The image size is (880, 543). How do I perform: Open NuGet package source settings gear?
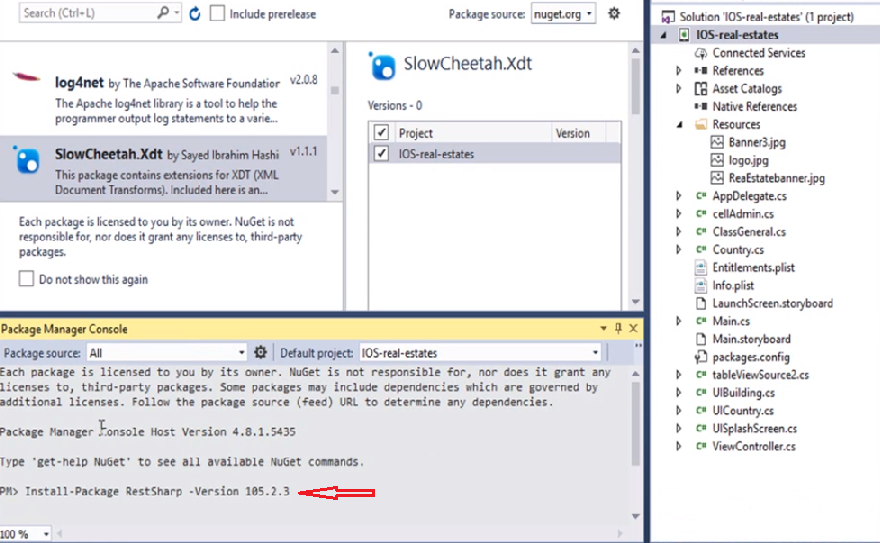click(x=614, y=13)
